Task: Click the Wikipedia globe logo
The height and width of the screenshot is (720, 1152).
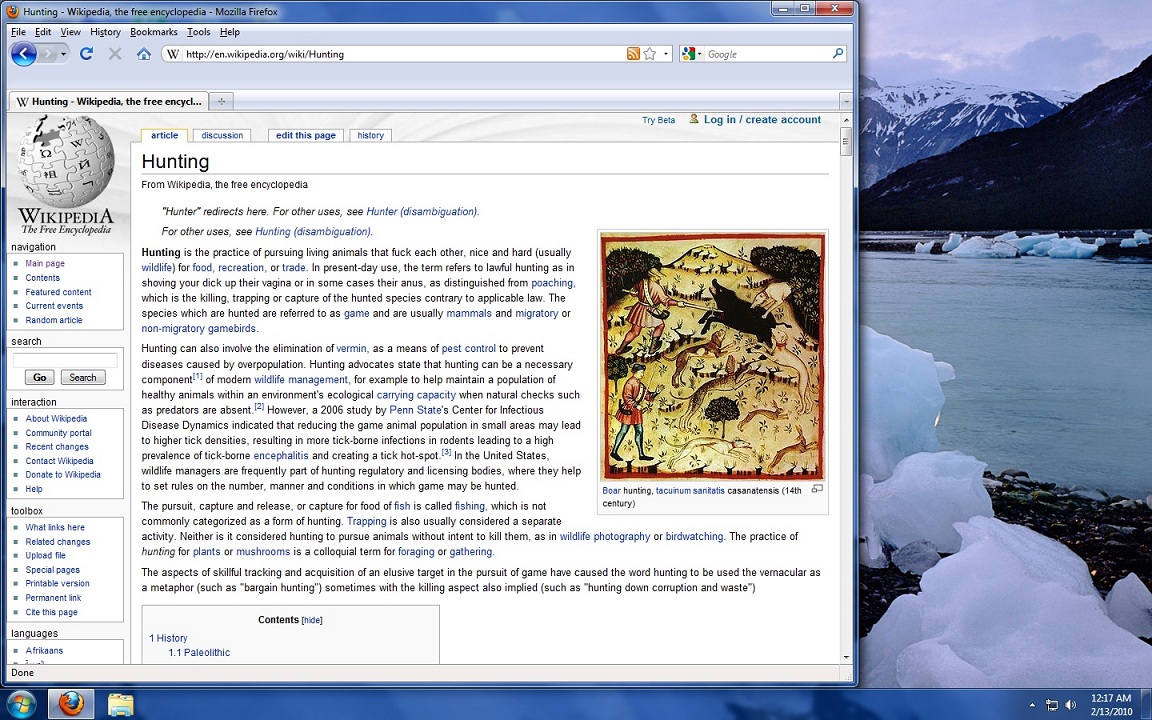Action: point(66,161)
